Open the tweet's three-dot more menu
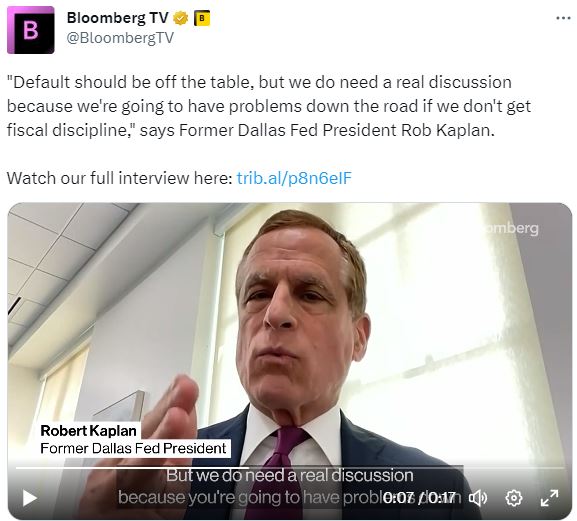The height and width of the screenshot is (521, 577). [x=563, y=18]
